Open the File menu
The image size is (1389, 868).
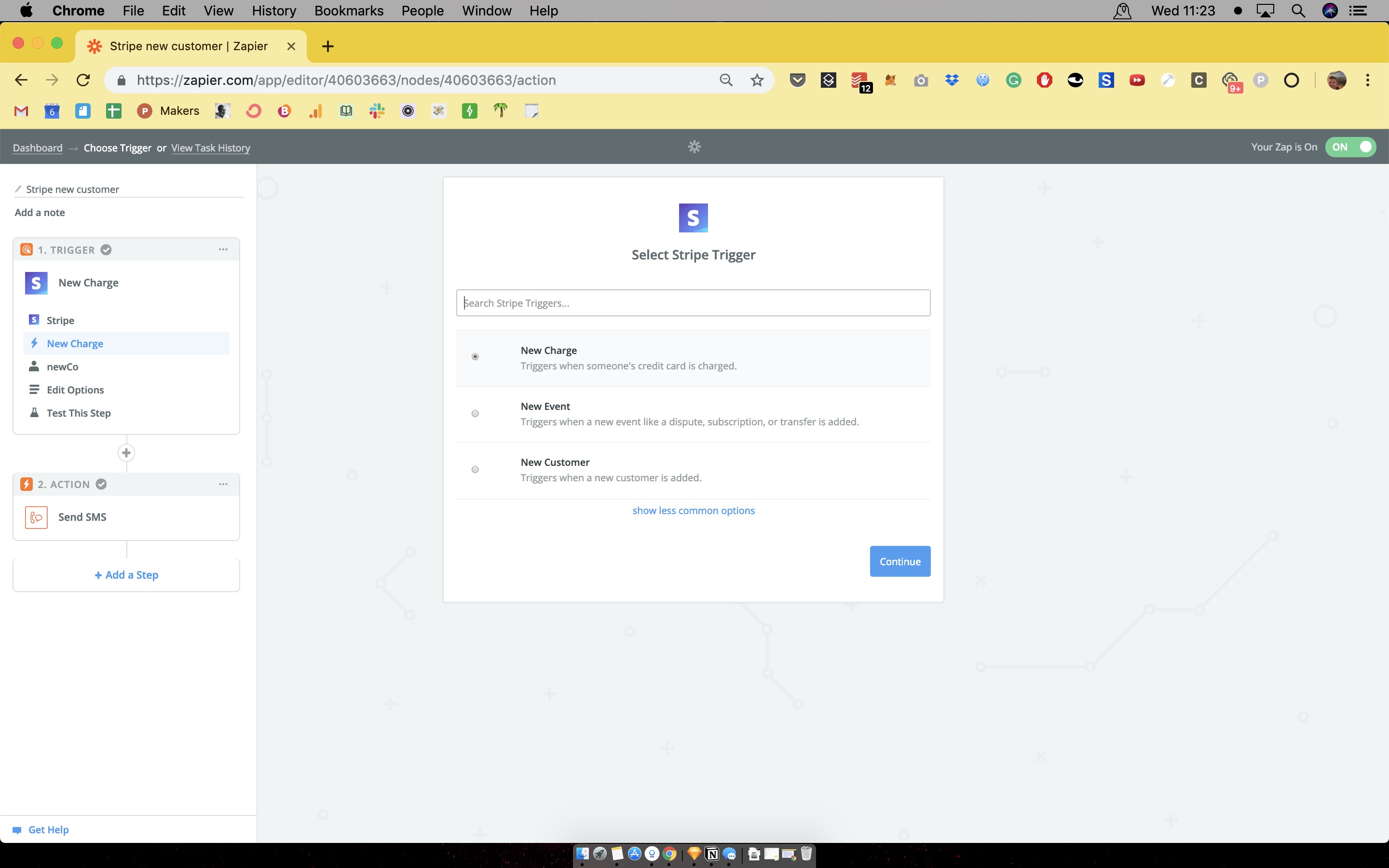[133, 10]
